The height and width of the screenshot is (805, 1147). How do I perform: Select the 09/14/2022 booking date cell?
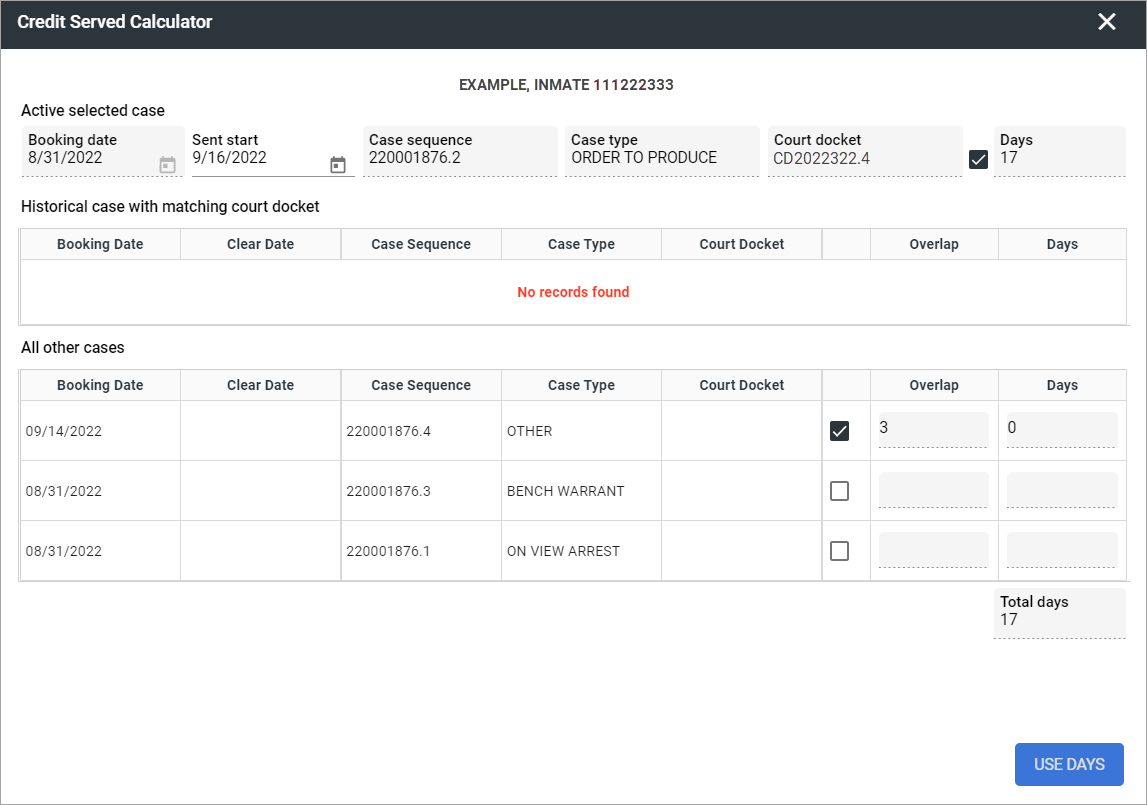tap(100, 431)
